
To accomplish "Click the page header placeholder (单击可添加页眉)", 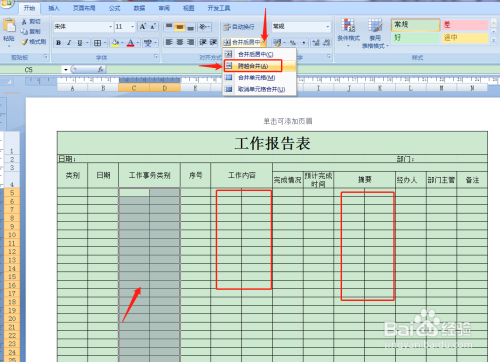I will point(288,121).
